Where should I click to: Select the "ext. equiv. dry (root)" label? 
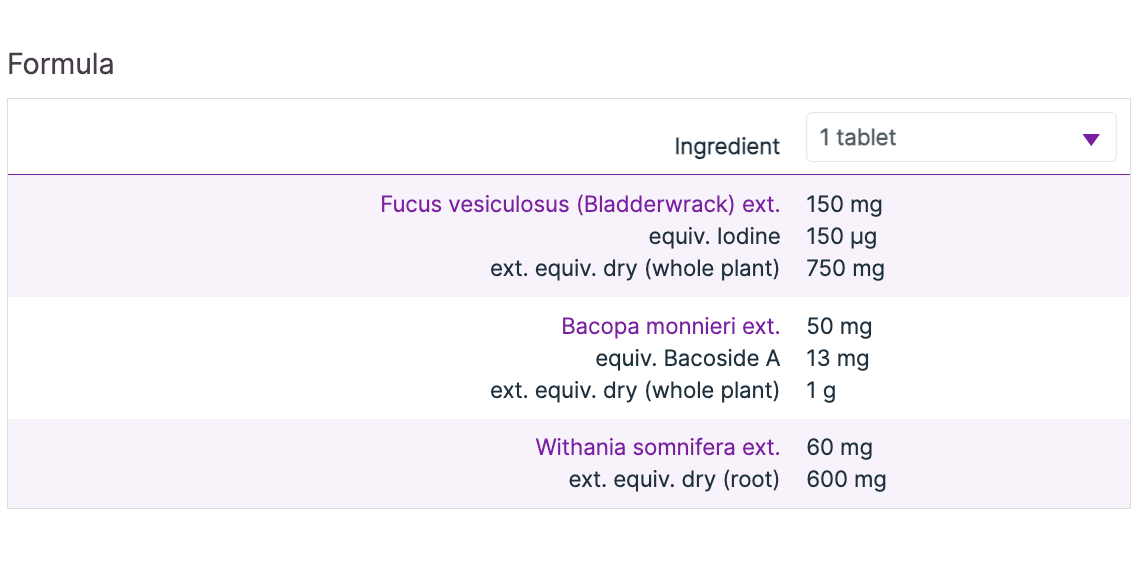(x=674, y=480)
